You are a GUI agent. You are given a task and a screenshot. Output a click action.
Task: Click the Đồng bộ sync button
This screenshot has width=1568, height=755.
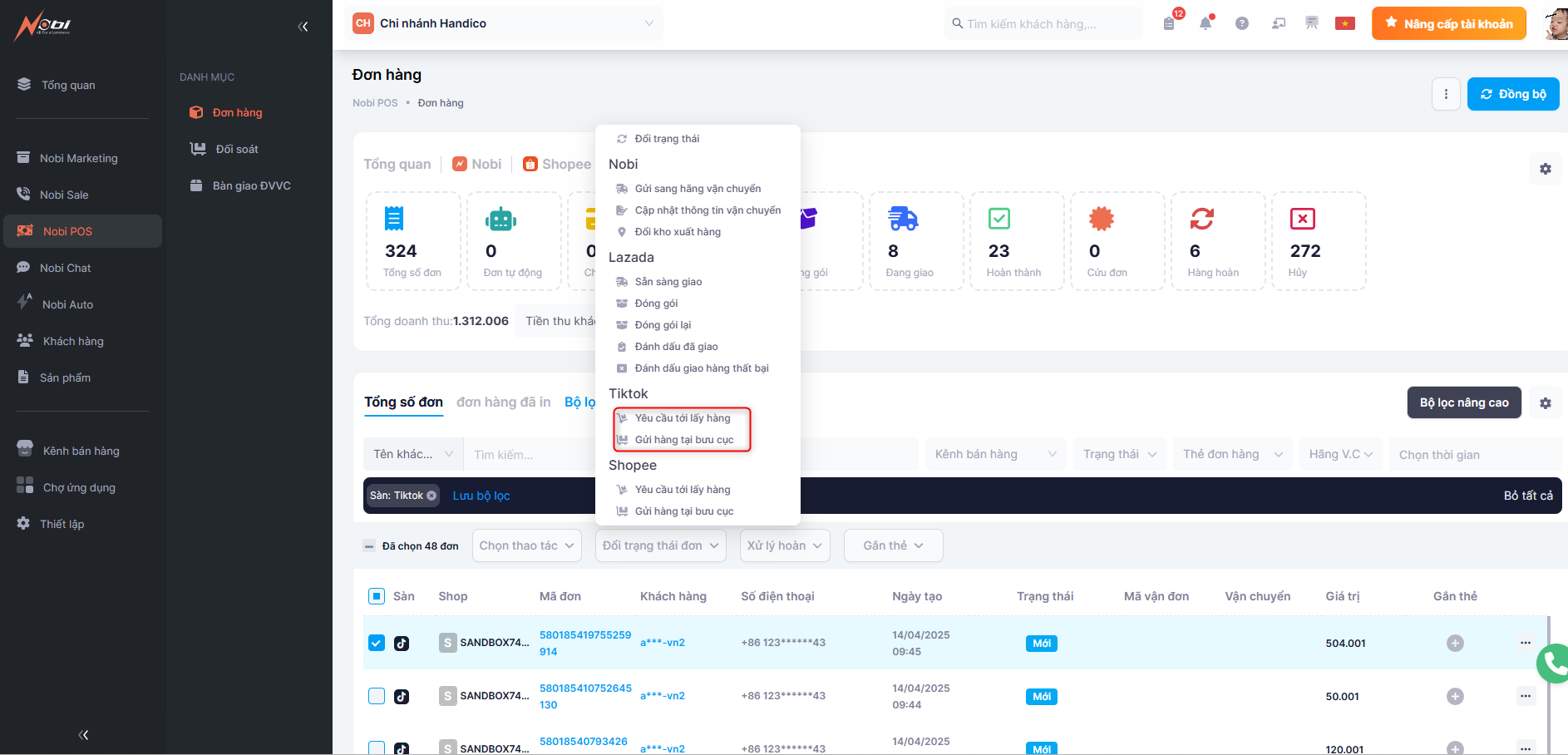[x=1512, y=94]
